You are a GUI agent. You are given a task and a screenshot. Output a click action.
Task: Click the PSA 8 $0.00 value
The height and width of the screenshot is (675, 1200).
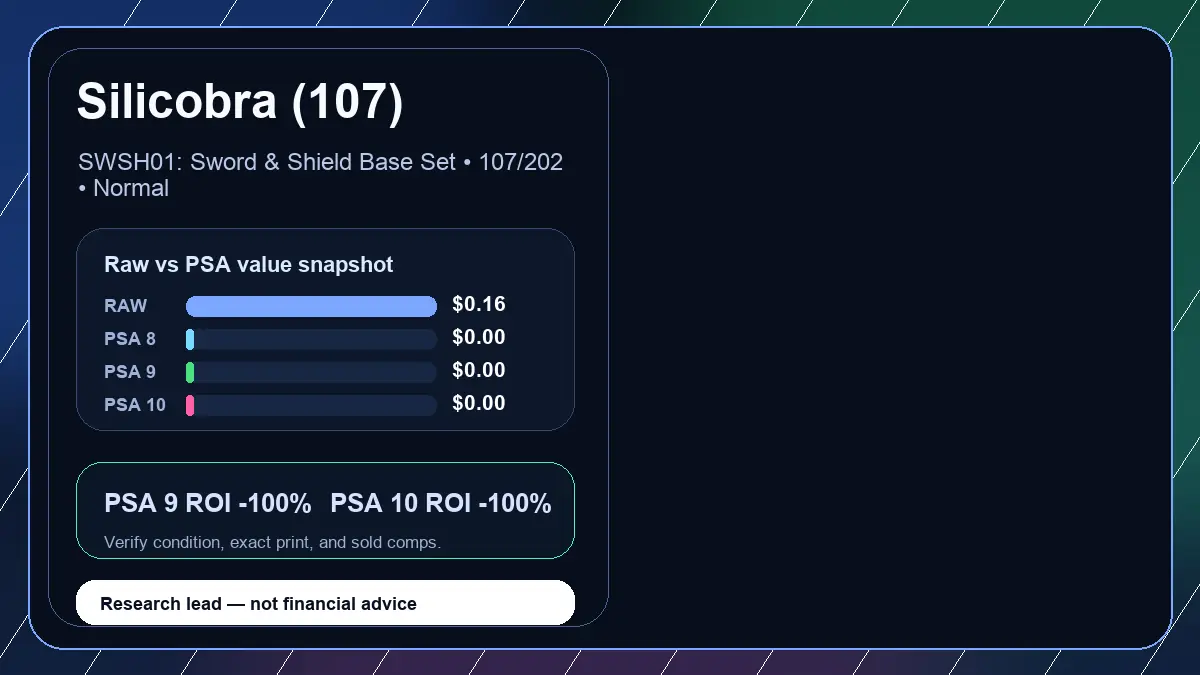coord(479,338)
